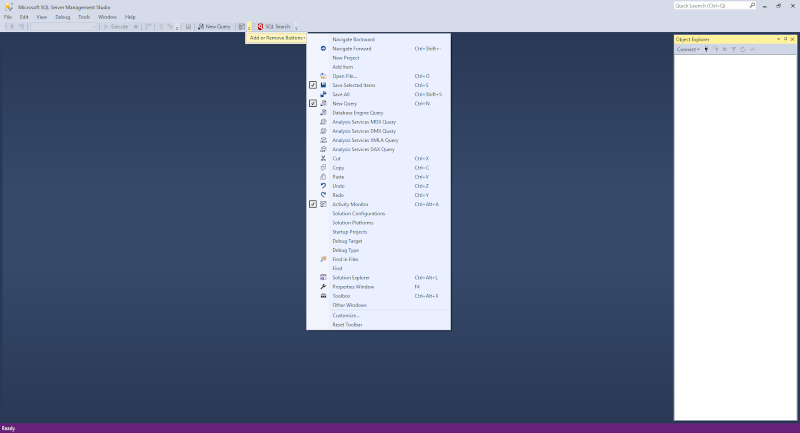Click the Analysis Services DAX Query icon
The width and height of the screenshot is (800, 433).
click(x=323, y=149)
